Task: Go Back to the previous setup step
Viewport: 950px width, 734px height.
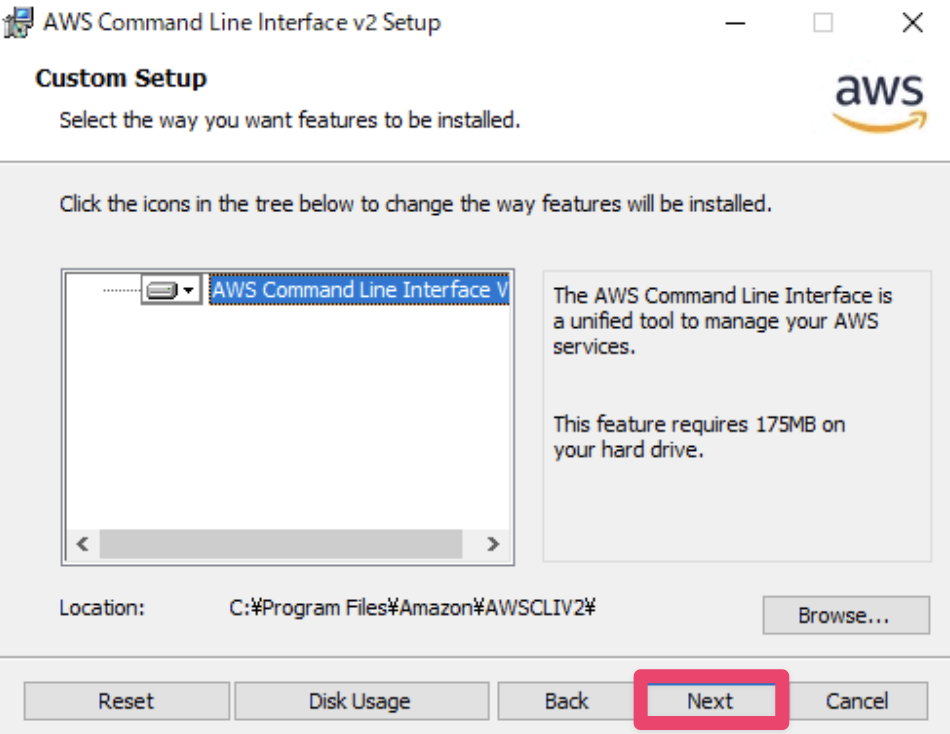Action: 566,701
